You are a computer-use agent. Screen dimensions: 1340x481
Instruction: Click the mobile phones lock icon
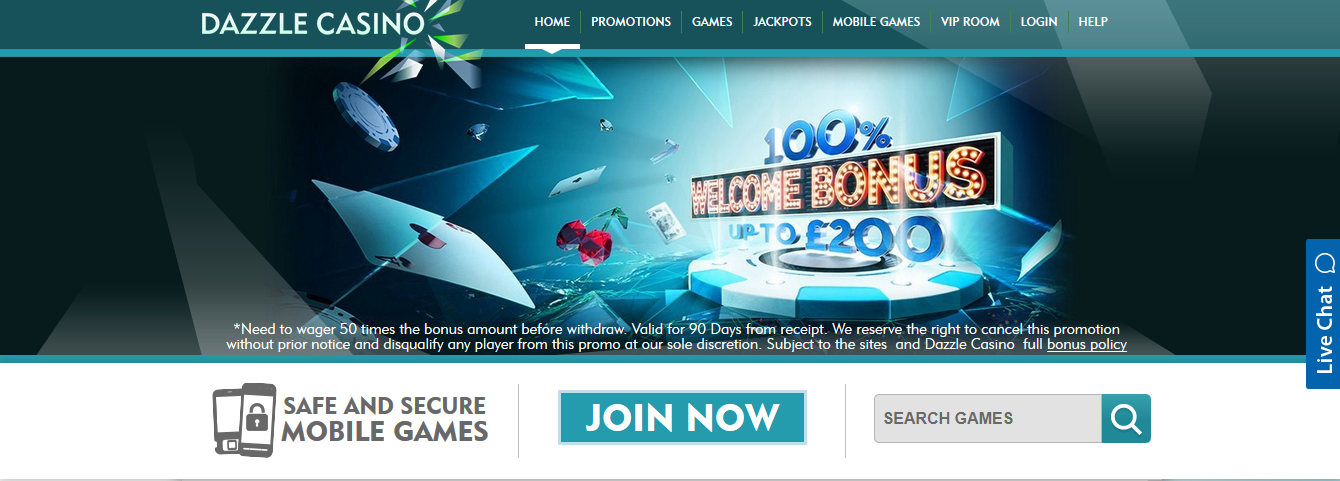(x=244, y=419)
